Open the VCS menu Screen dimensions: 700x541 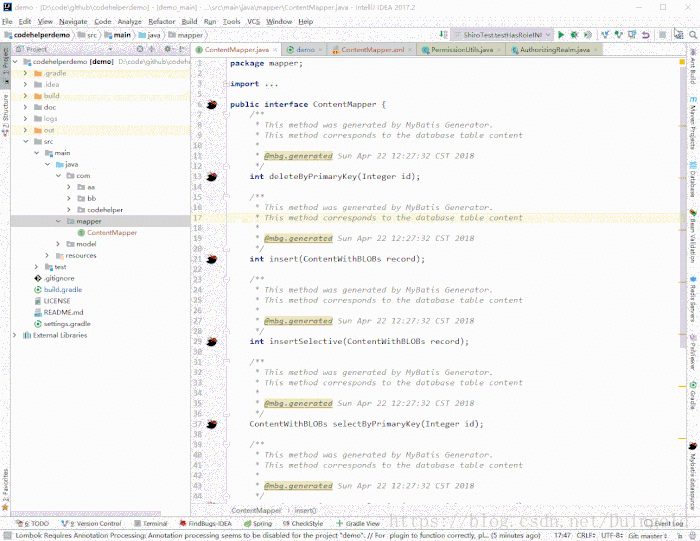click(x=254, y=21)
